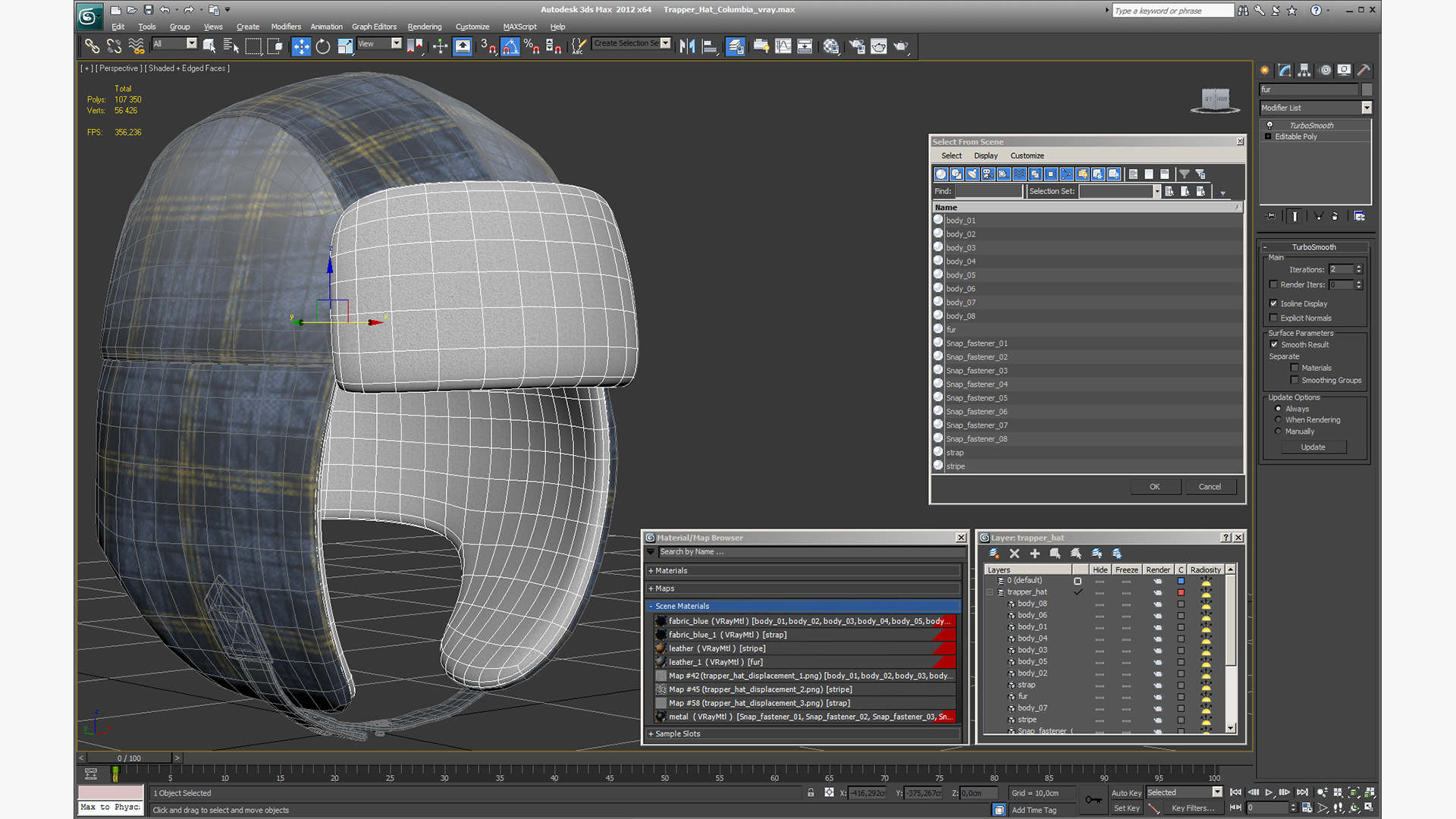
Task: Select the Manually update option
Action: pyautogui.click(x=1278, y=431)
